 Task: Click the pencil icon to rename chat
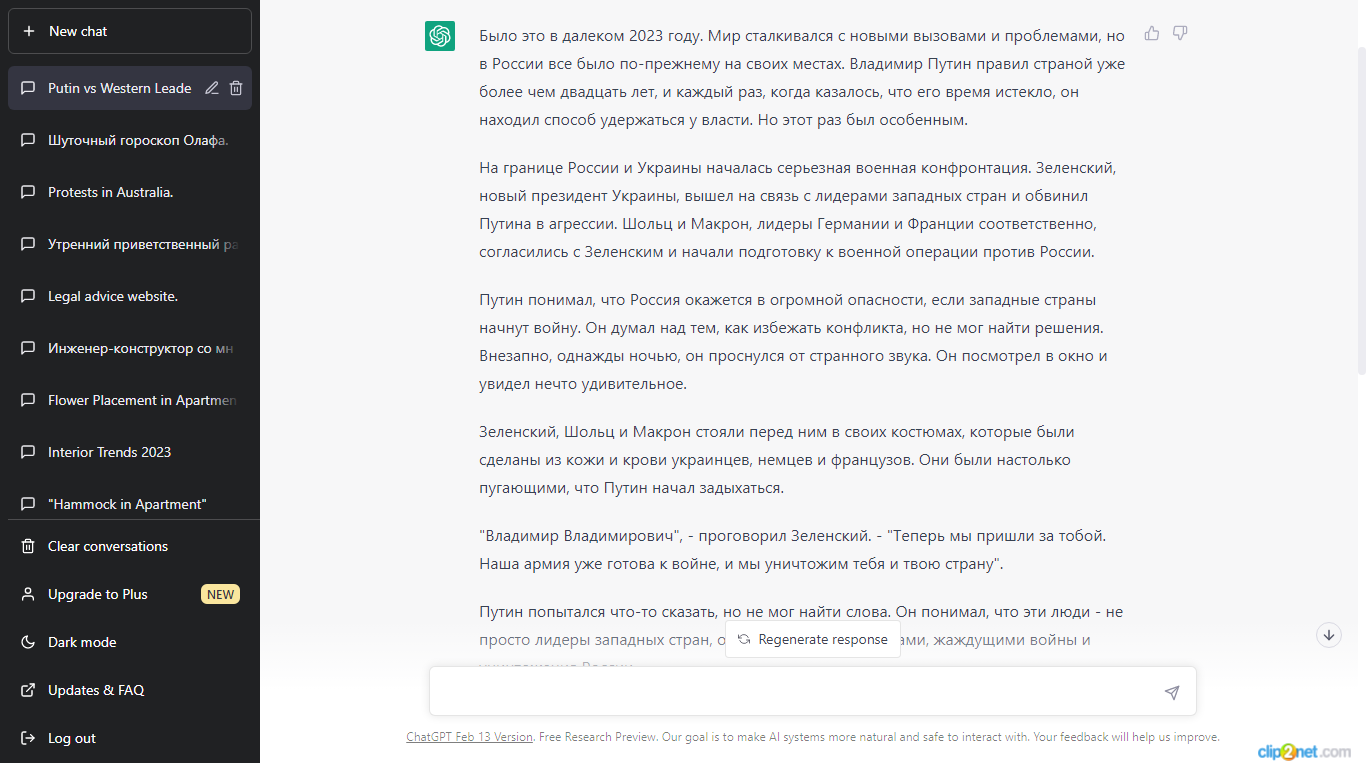click(212, 88)
